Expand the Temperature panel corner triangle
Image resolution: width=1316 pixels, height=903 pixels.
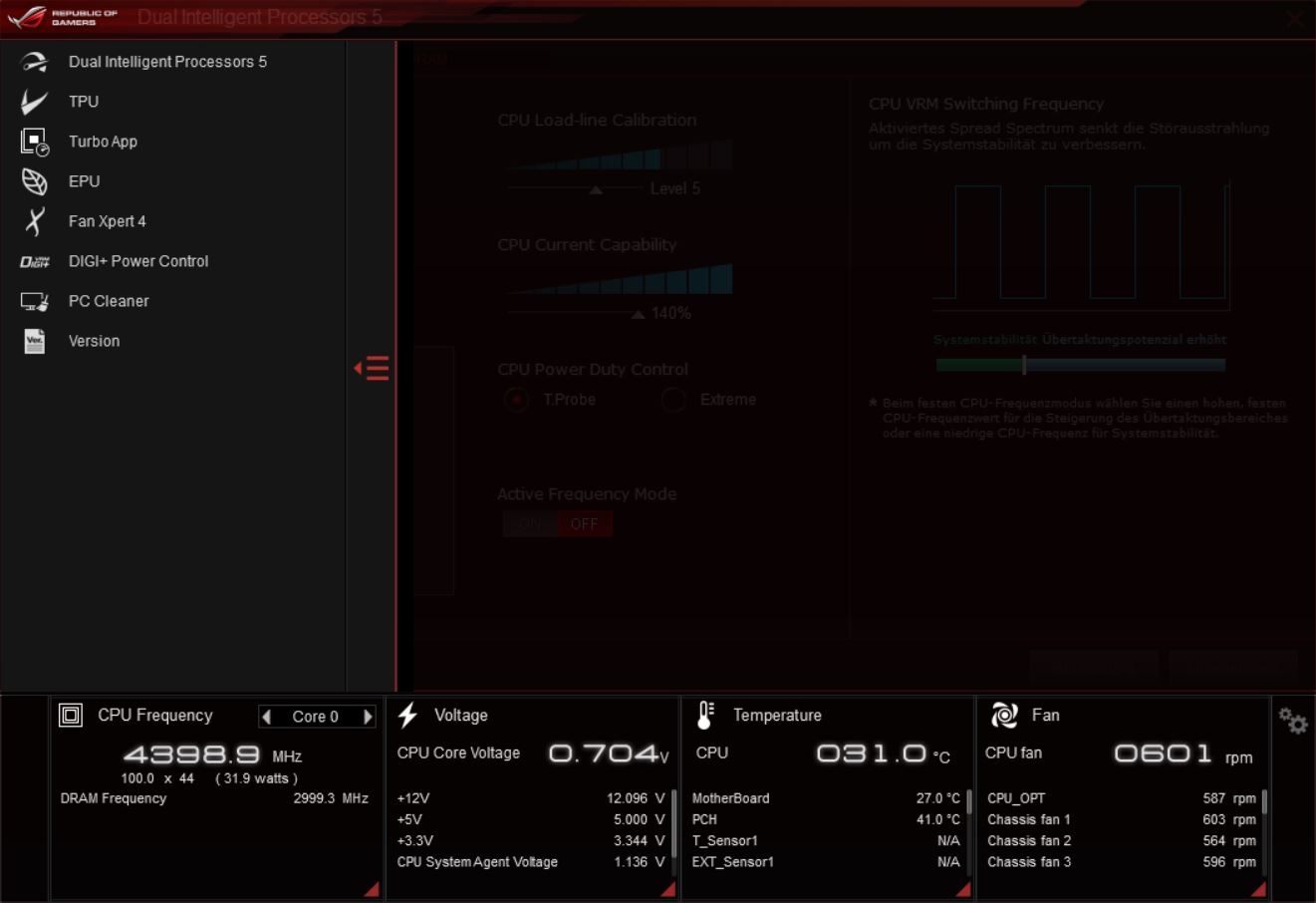(x=963, y=889)
